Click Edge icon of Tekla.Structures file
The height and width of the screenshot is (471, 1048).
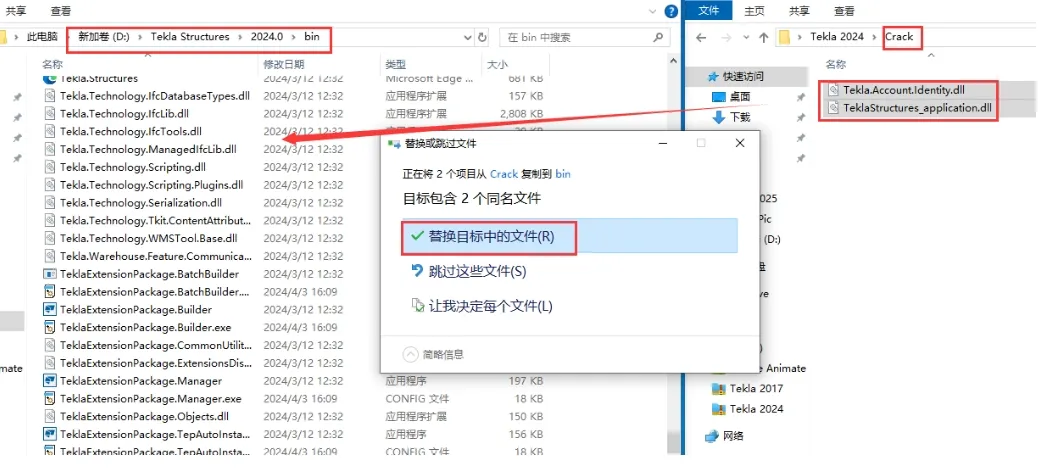49,78
